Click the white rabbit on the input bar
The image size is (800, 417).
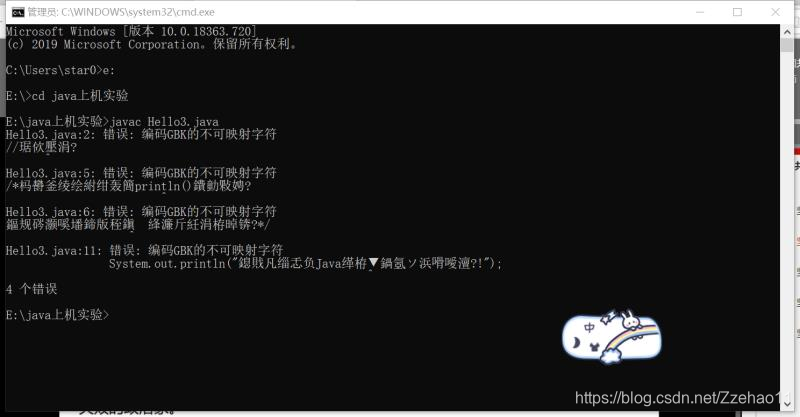pyautogui.click(x=631, y=320)
